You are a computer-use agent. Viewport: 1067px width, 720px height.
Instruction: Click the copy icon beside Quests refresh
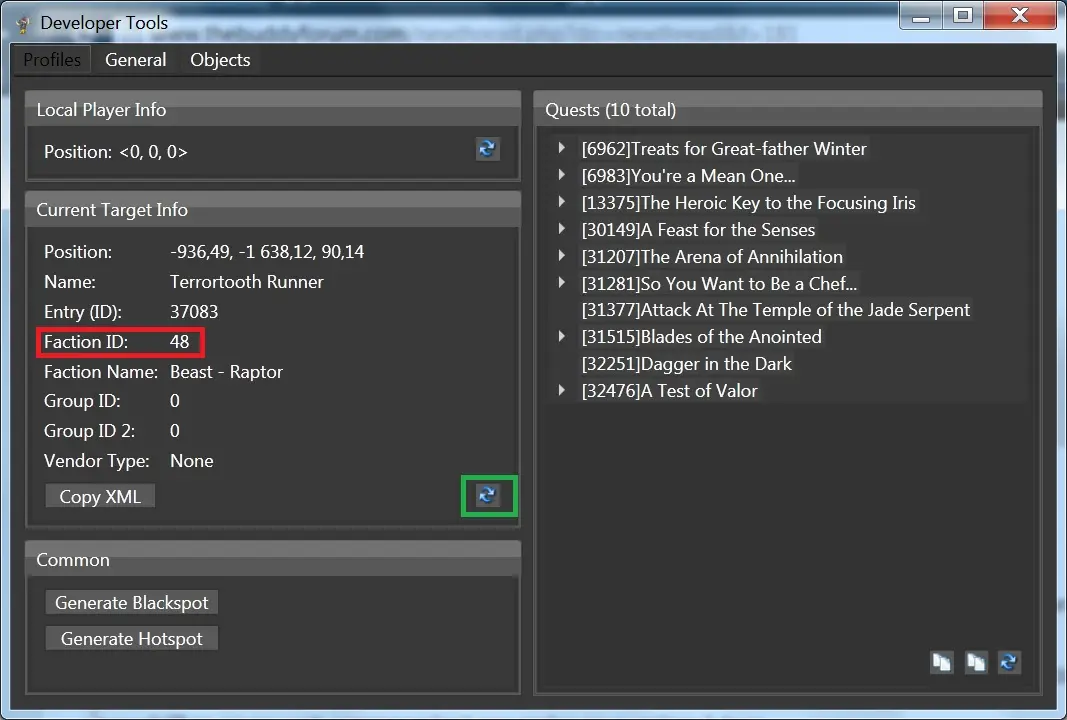[976, 662]
